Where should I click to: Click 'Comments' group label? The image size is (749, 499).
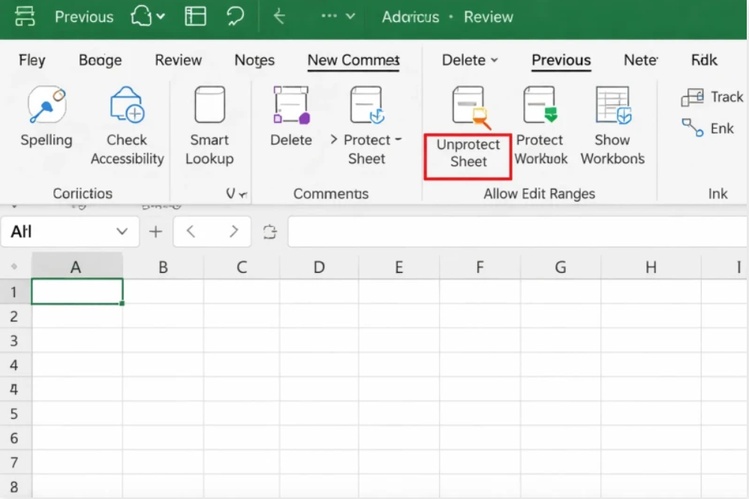331,193
